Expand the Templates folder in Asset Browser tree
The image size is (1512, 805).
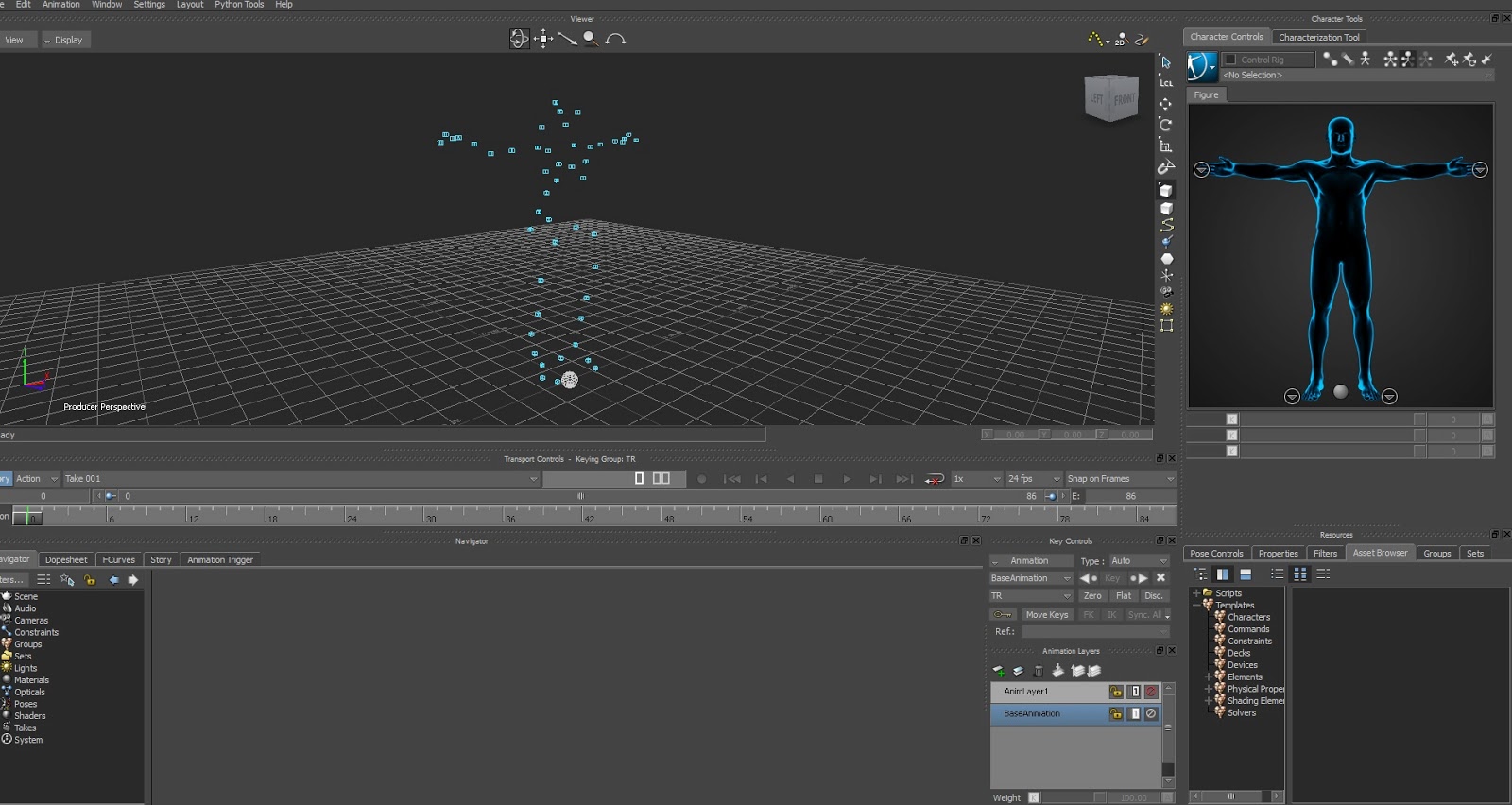pyautogui.click(x=1196, y=606)
